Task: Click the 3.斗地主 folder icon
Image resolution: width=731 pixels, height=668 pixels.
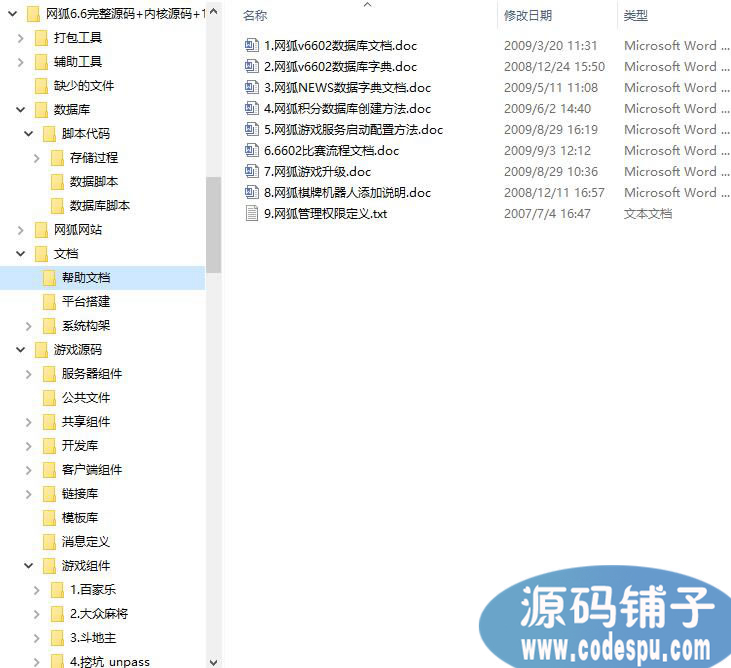Action: pos(57,638)
